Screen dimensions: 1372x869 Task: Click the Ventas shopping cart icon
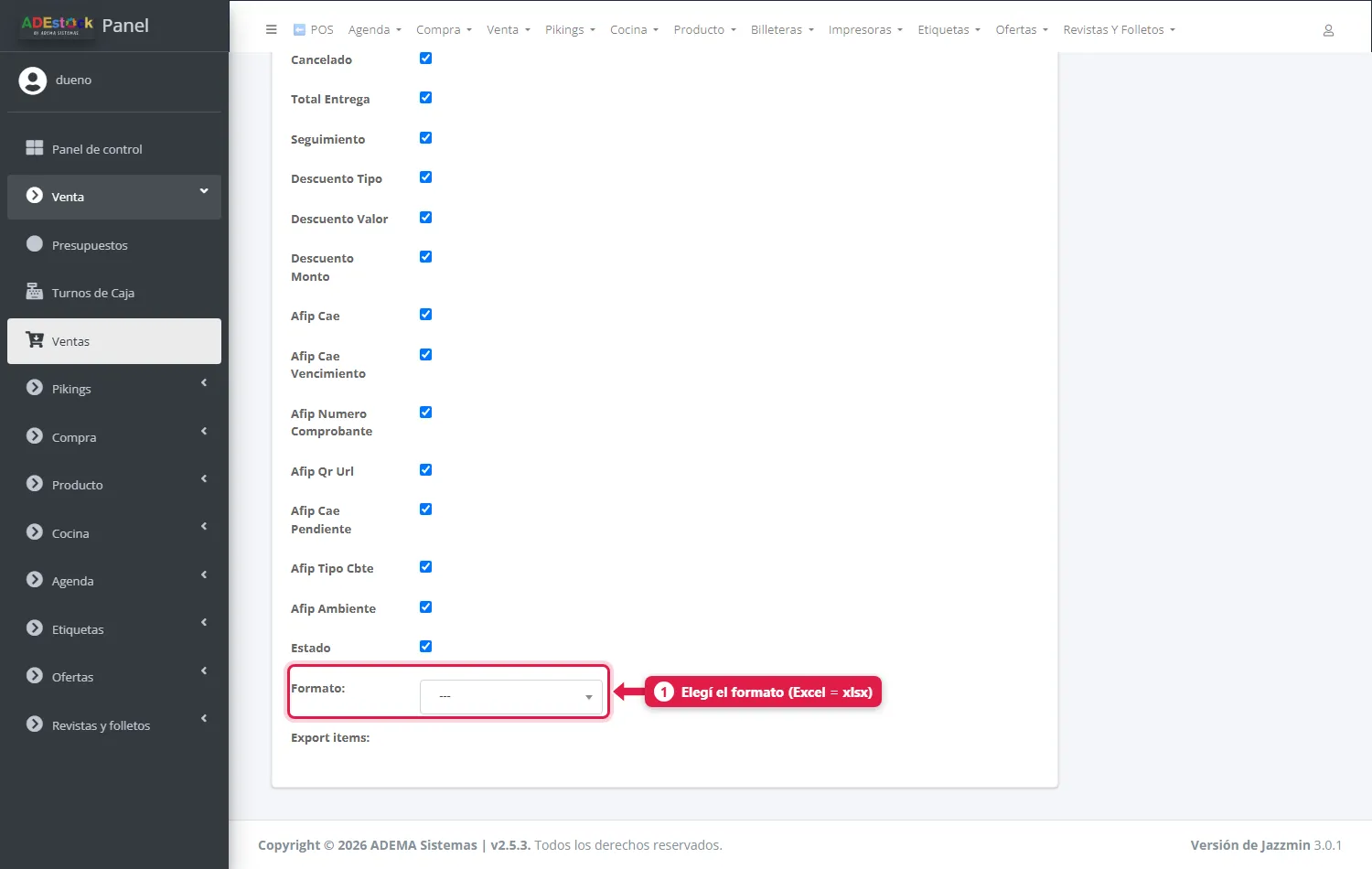pos(35,340)
